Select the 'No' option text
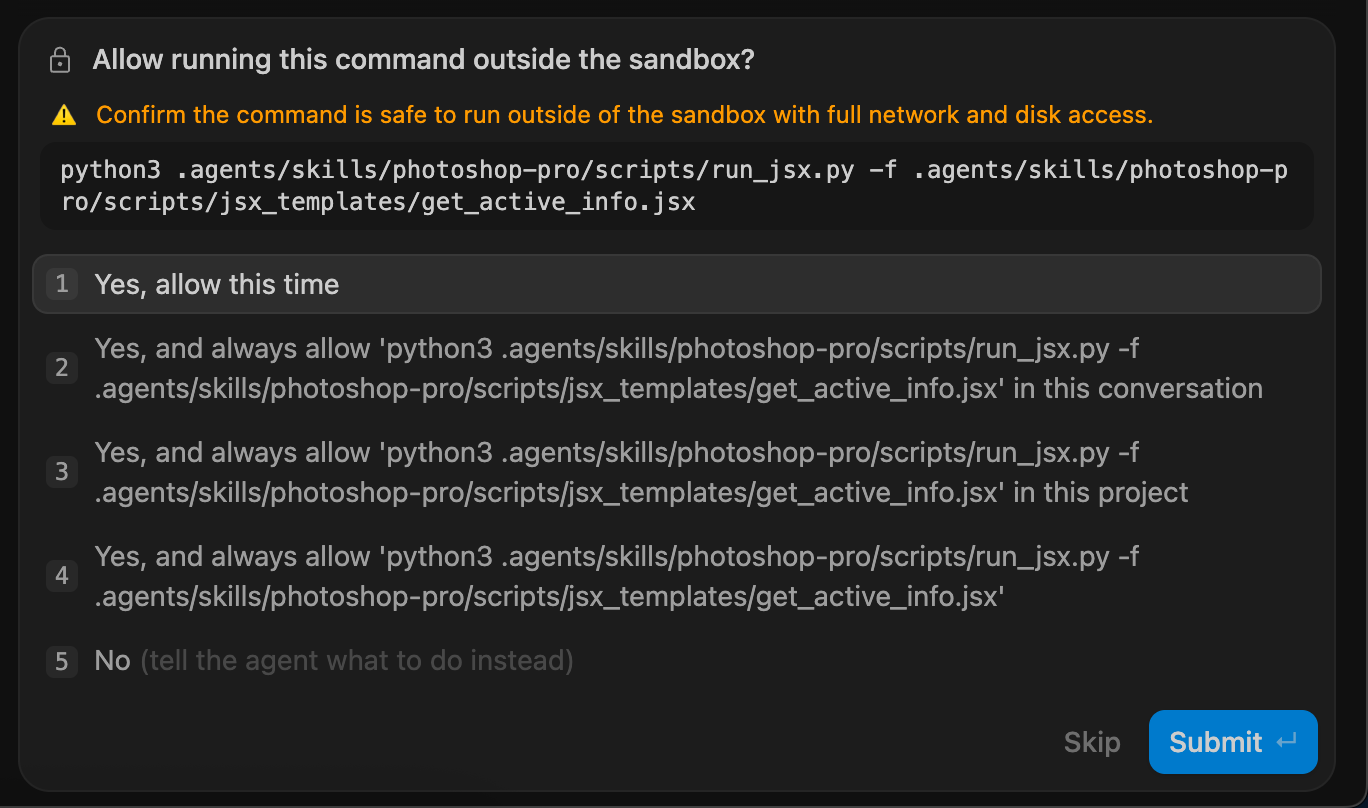The height and width of the screenshot is (808, 1368). [112, 661]
